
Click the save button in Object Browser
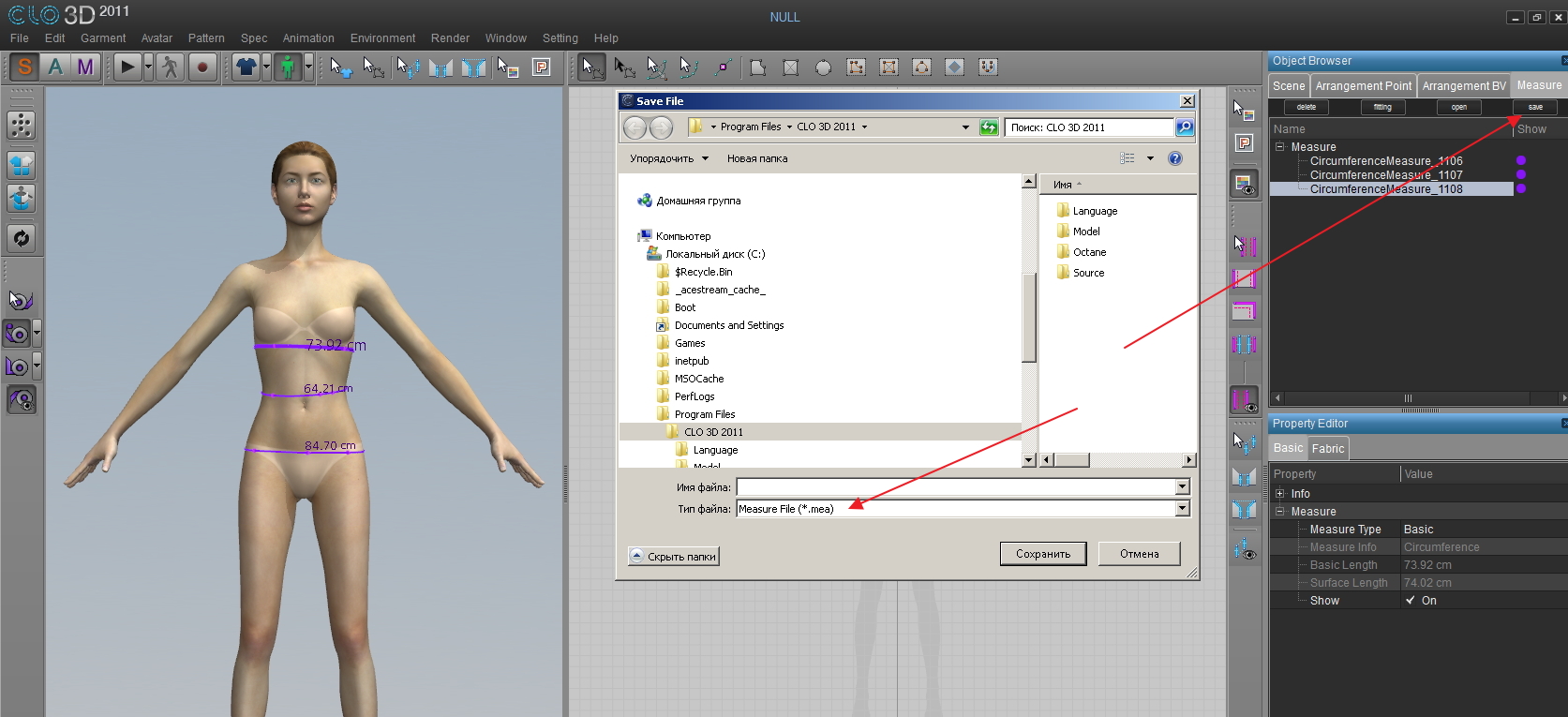click(1535, 108)
